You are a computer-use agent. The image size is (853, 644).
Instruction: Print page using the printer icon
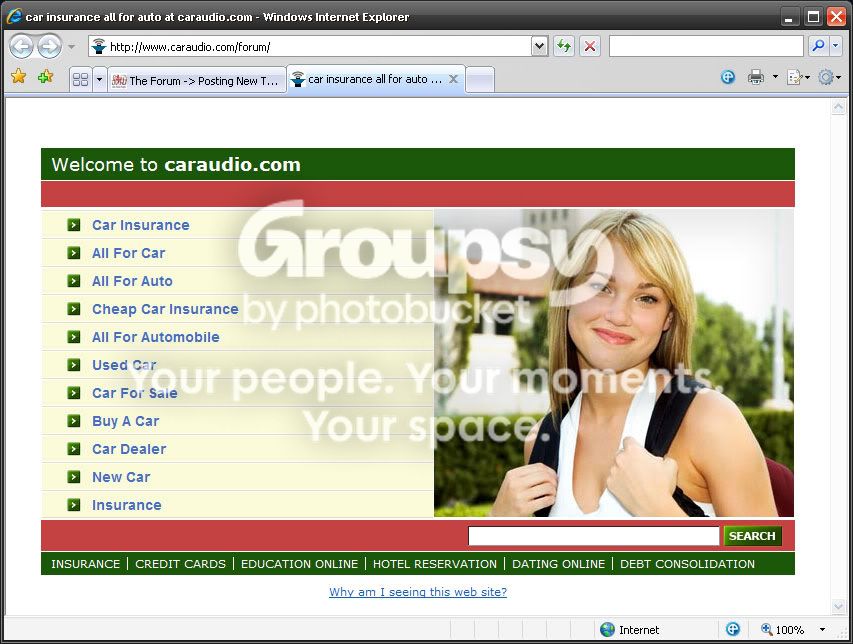(756, 77)
